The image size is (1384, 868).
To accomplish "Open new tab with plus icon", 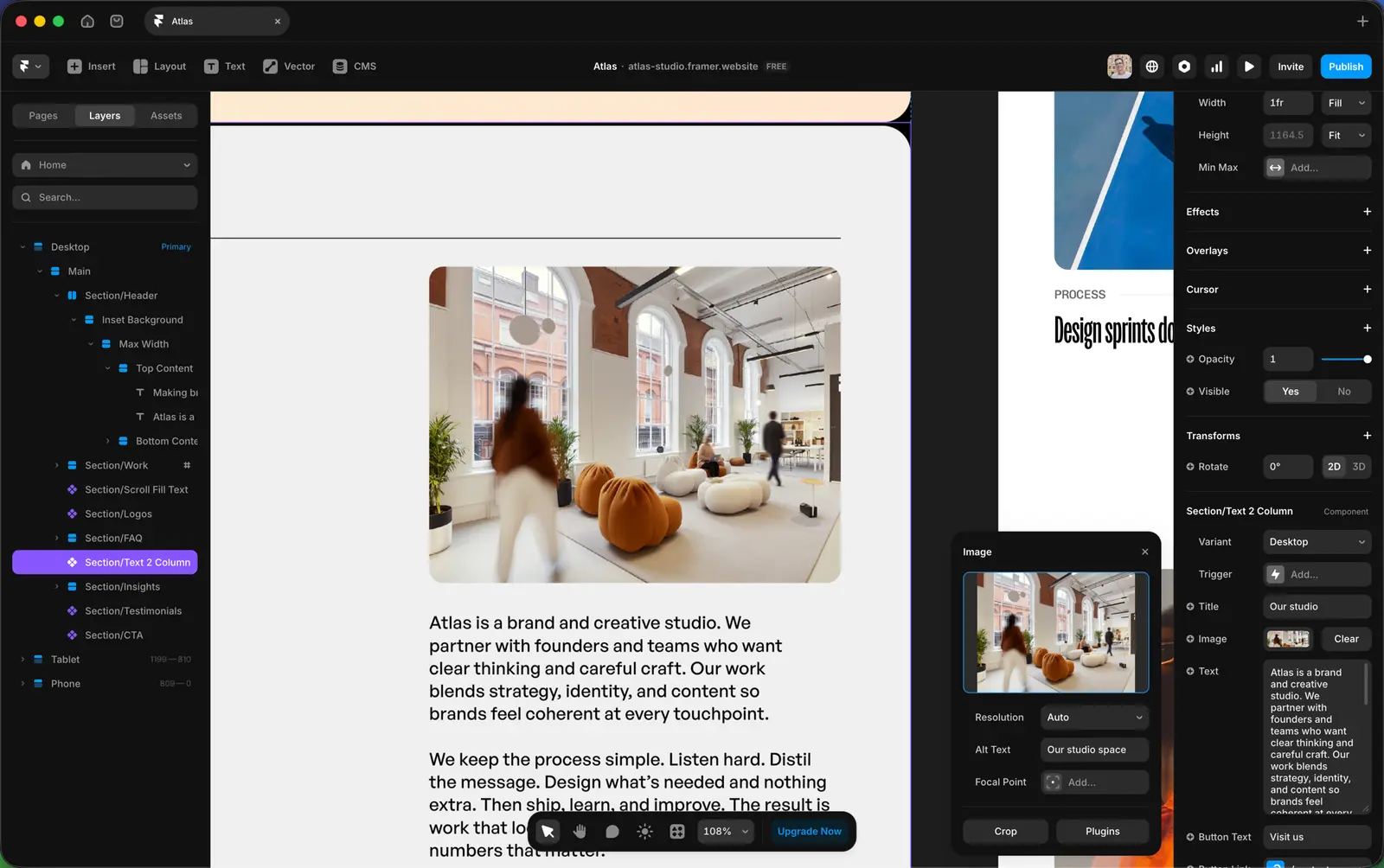I will [1362, 21].
